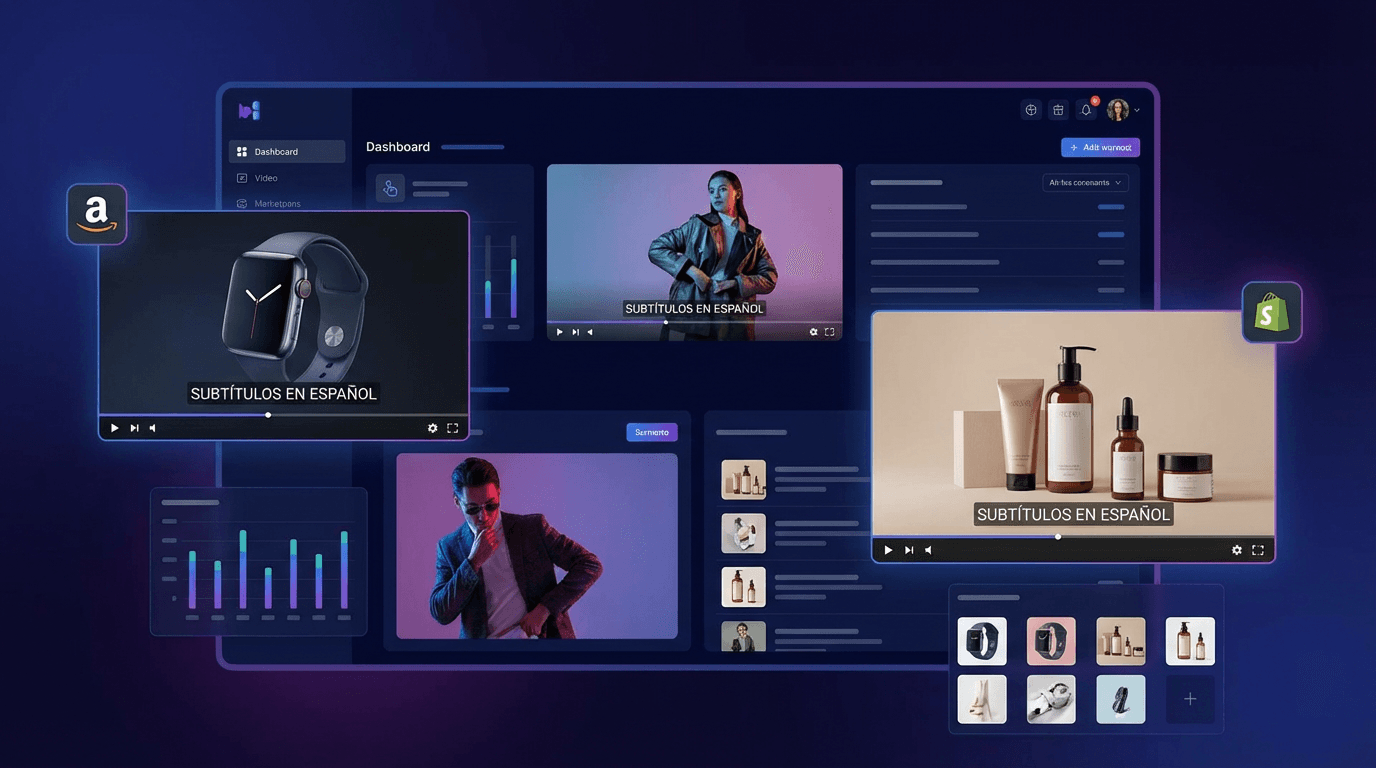Toggle volume on skincare products video
The width and height of the screenshot is (1376, 768).
coord(929,550)
